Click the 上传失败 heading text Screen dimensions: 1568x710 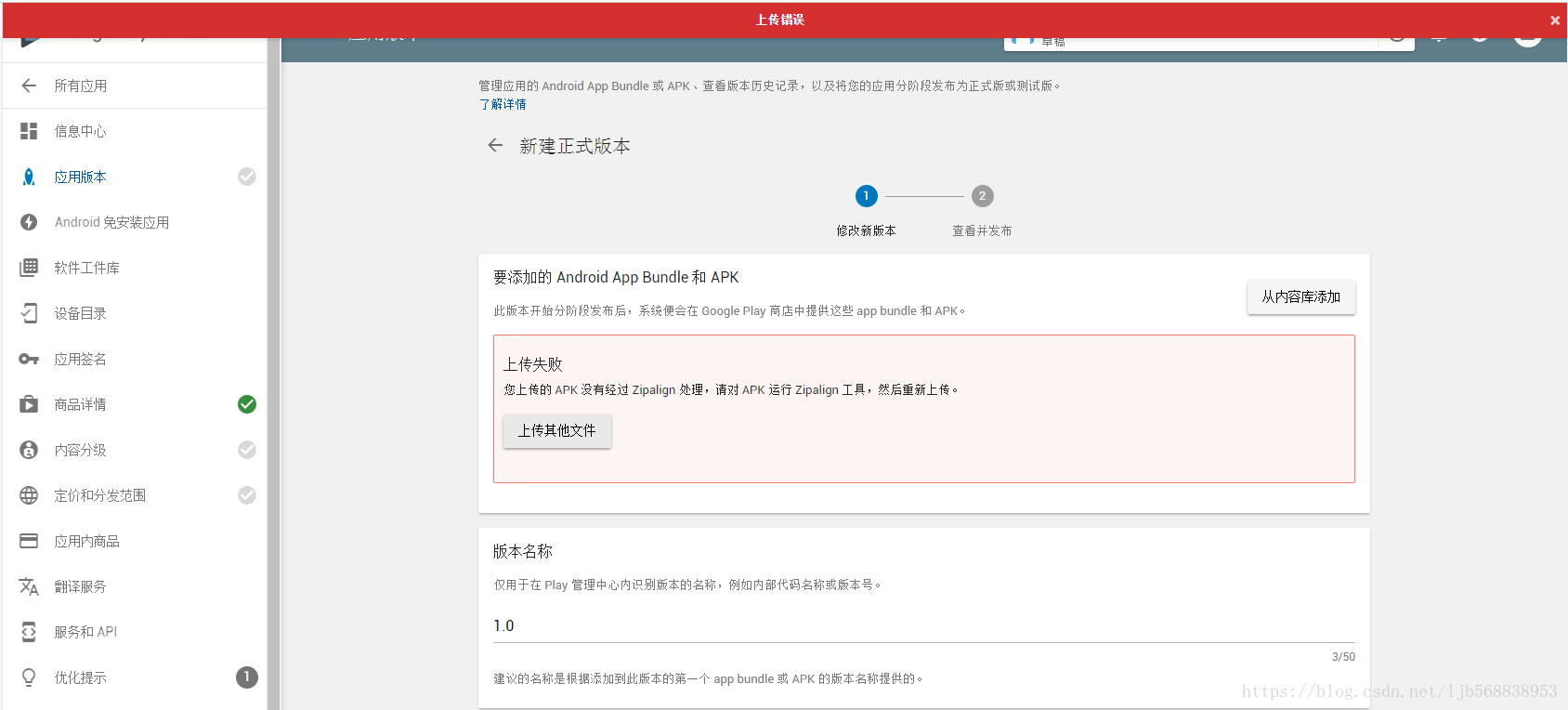click(533, 364)
